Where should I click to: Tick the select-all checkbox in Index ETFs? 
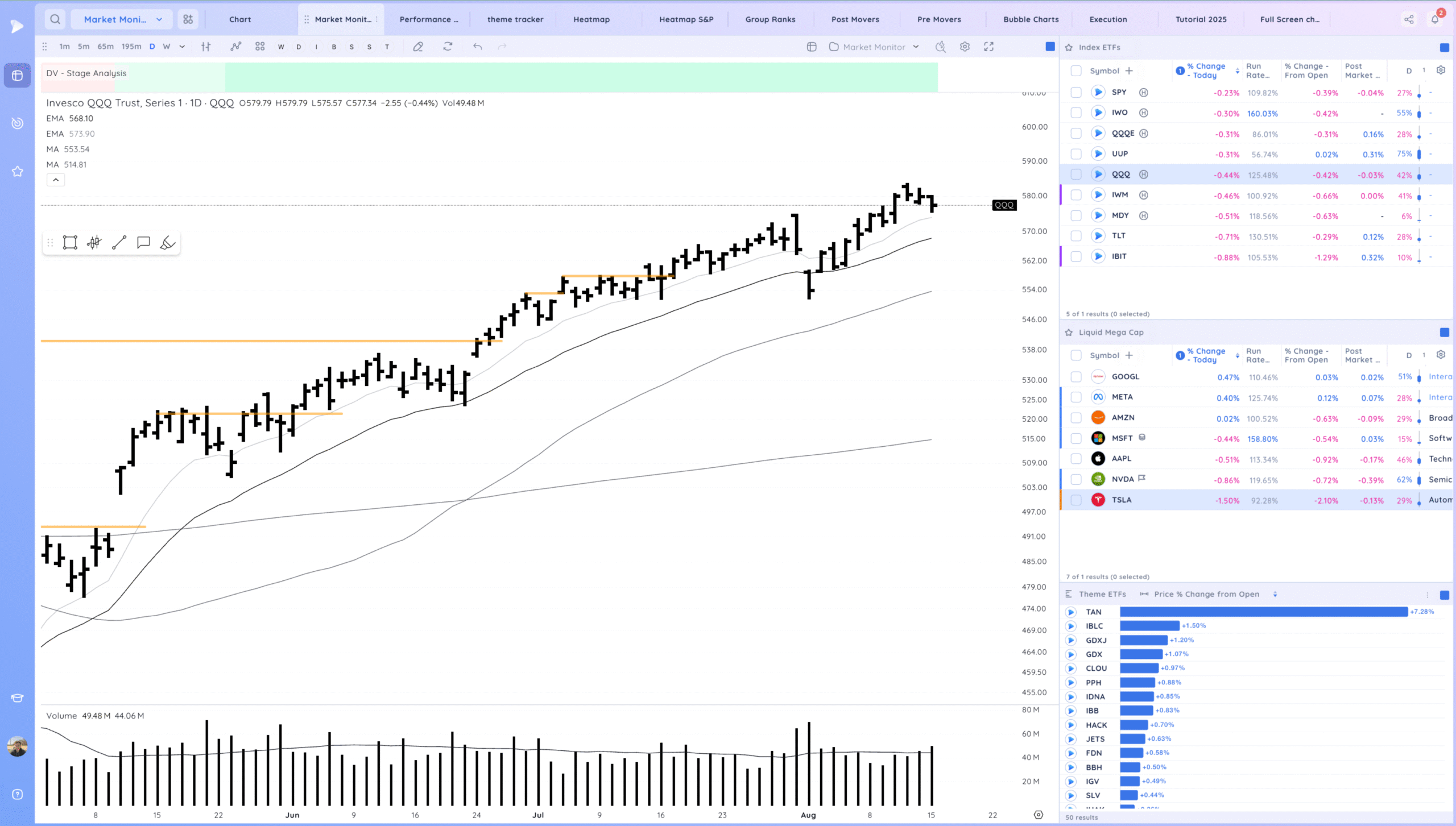(x=1076, y=71)
